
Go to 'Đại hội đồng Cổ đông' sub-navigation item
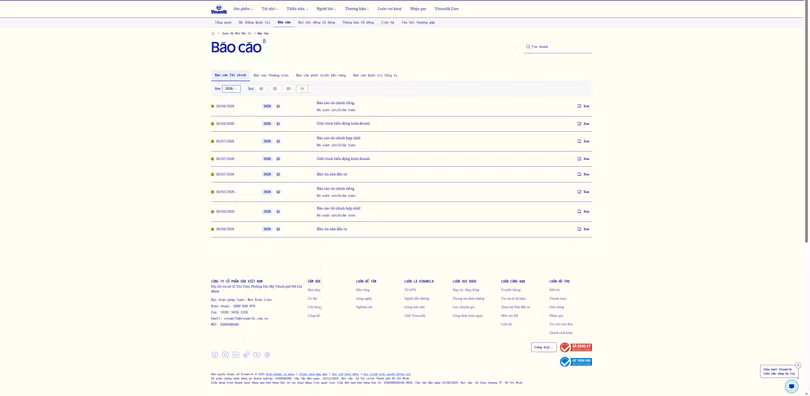pos(317,23)
